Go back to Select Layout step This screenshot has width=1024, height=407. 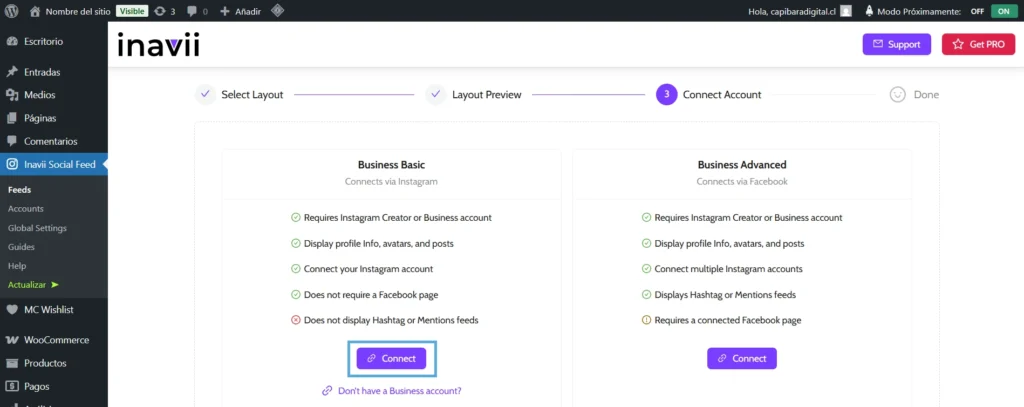pyautogui.click(x=240, y=95)
